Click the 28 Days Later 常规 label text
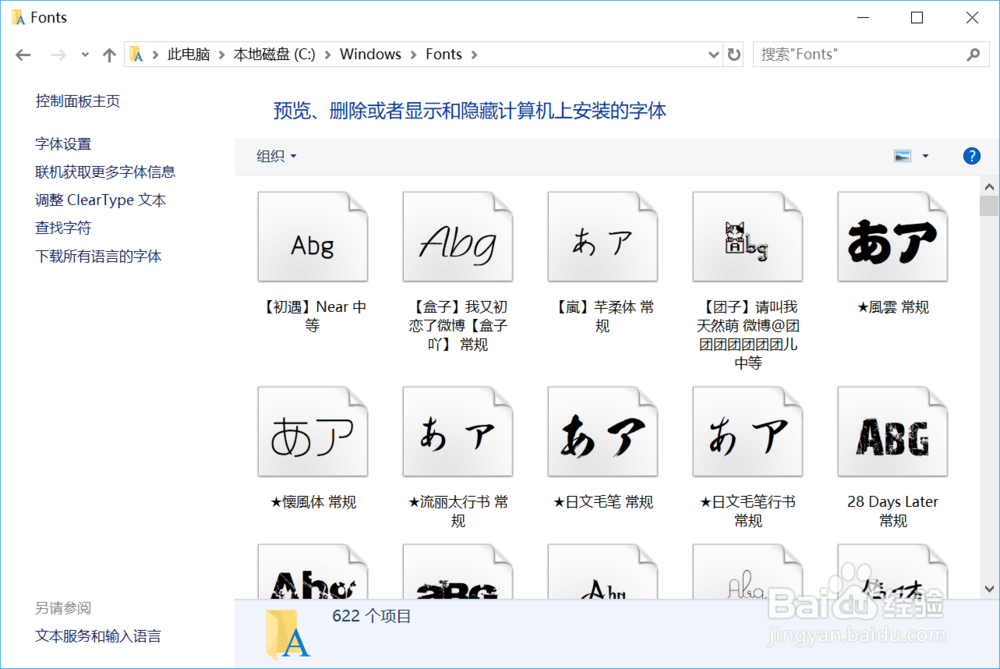Screen dimensions: 1000x669 pos(893,511)
